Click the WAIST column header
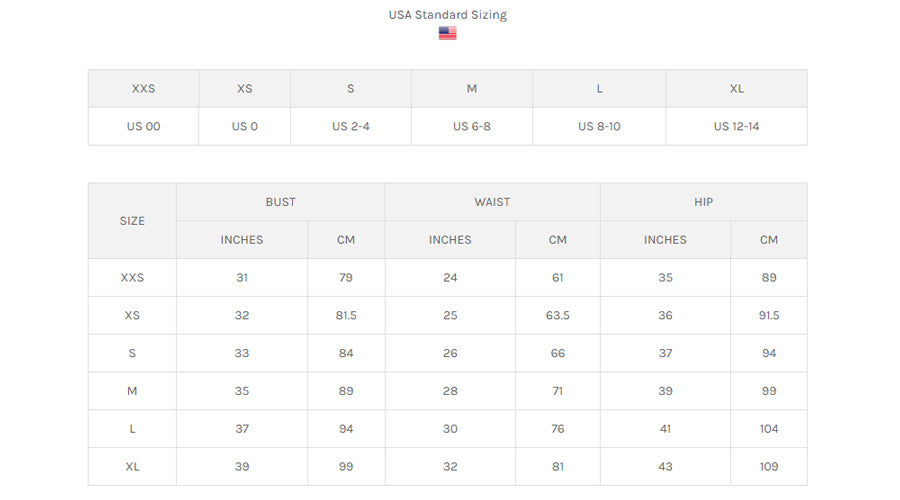 [492, 202]
